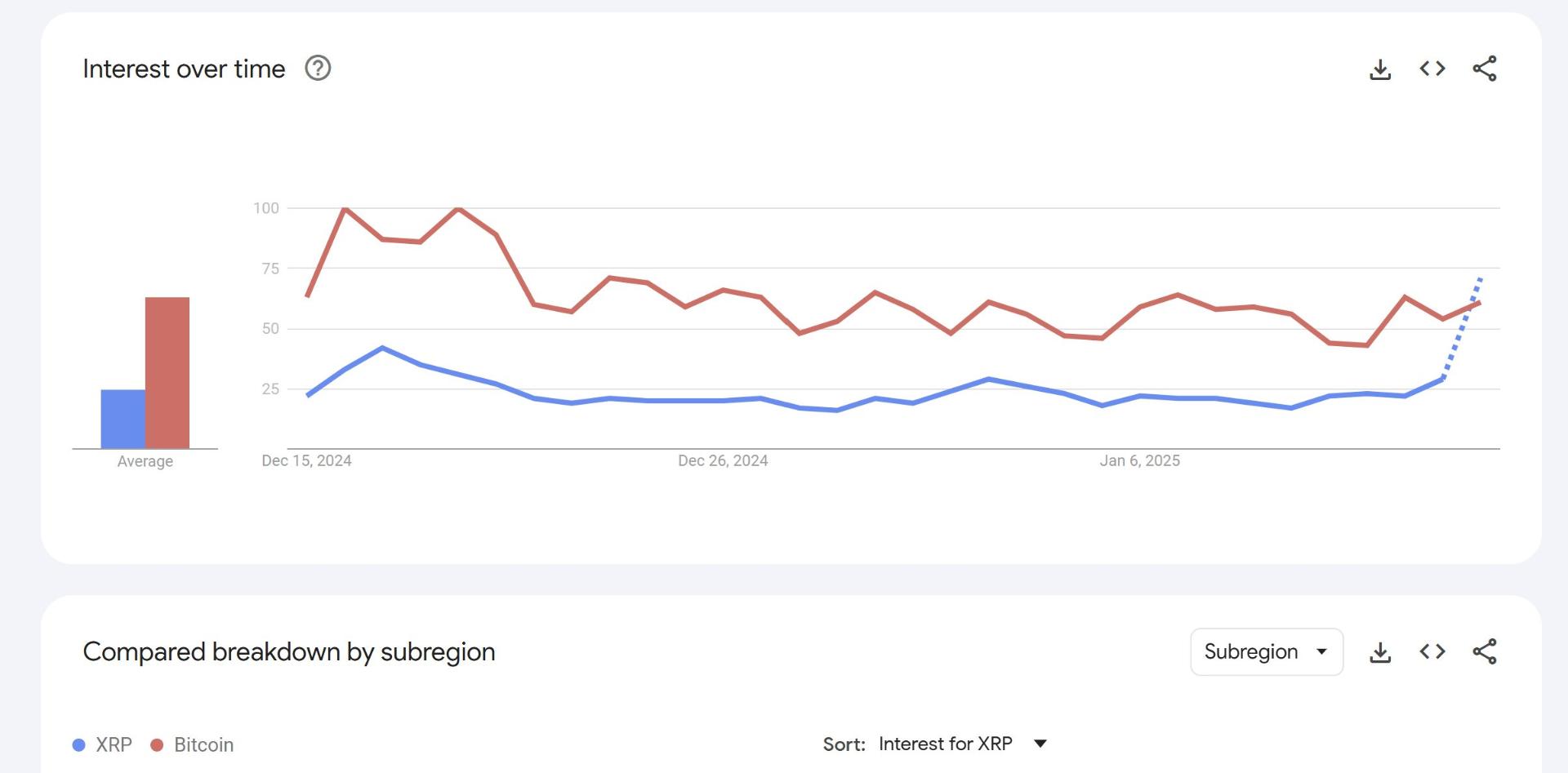This screenshot has width=1568, height=773.
Task: Share the subregion breakdown card
Action: [x=1485, y=651]
